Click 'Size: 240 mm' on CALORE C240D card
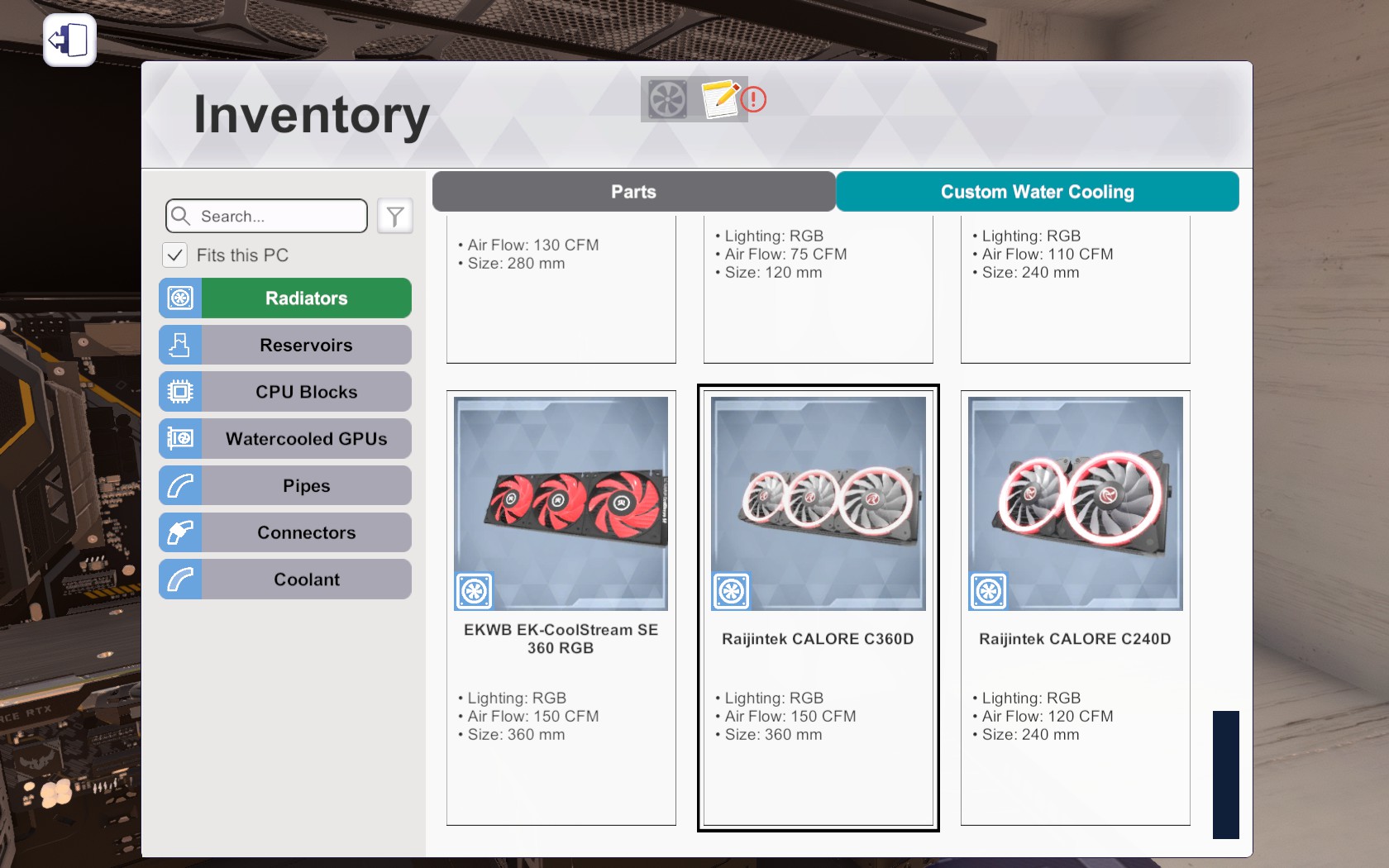The width and height of the screenshot is (1389, 868). click(x=1031, y=735)
